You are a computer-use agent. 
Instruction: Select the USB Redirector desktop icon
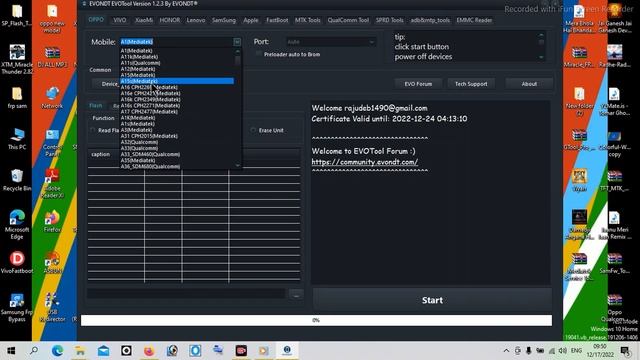click(x=52, y=307)
